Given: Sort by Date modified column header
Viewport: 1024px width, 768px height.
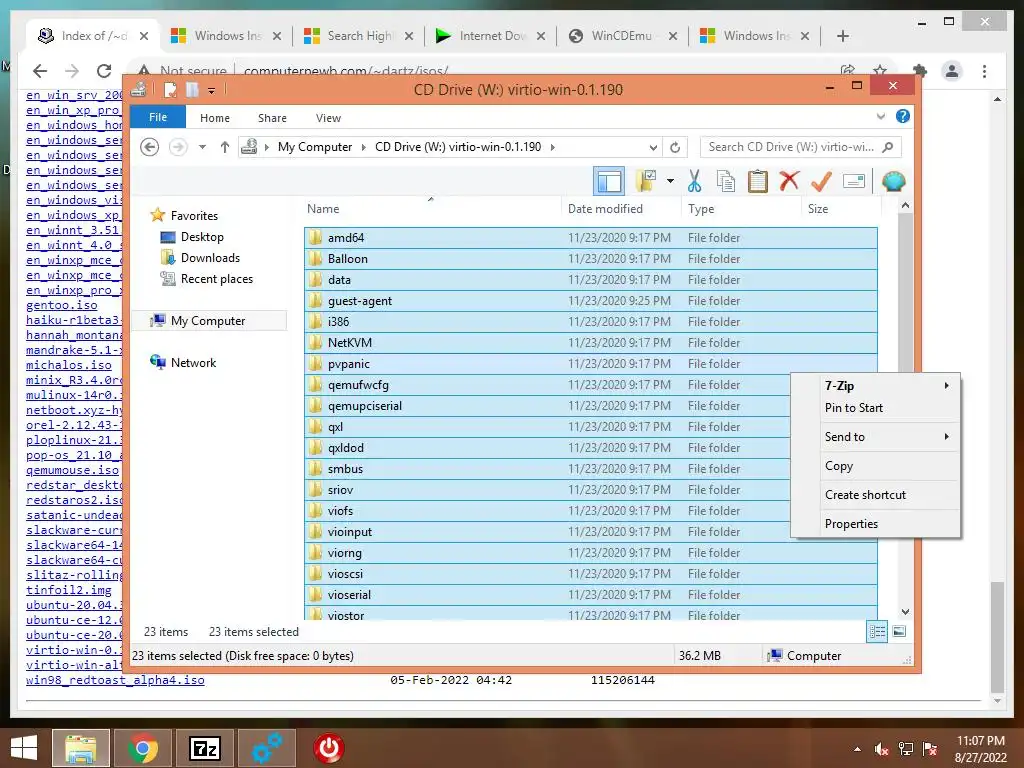Looking at the screenshot, I should [x=621, y=209].
